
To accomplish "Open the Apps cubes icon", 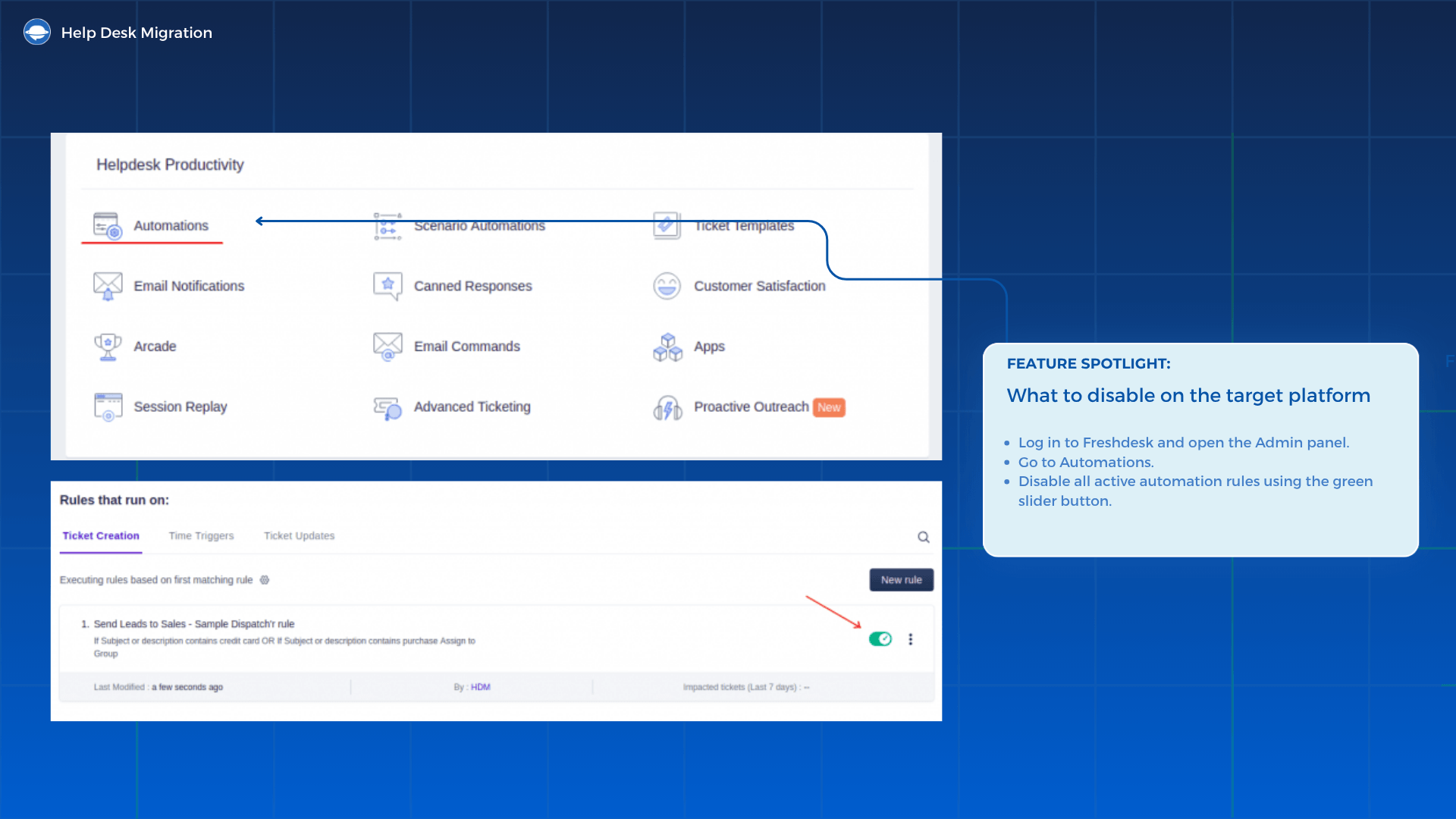I will click(x=667, y=347).
